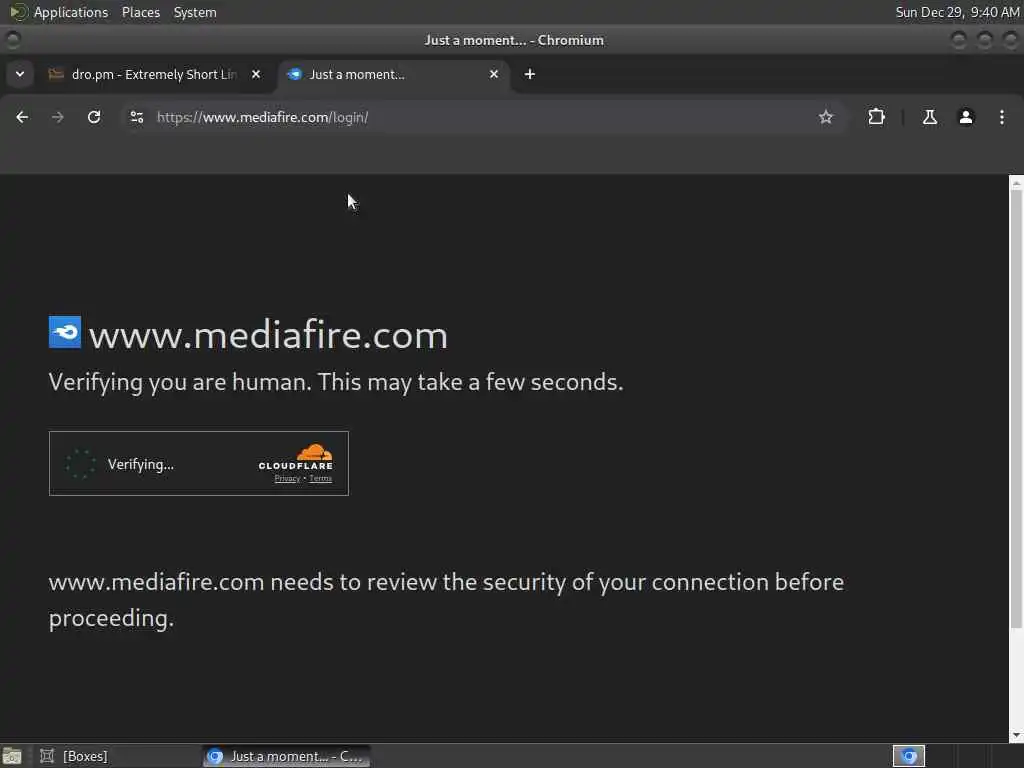Click the workspace switcher Chromium thumbnail
The image size is (1024, 768).
908,756
